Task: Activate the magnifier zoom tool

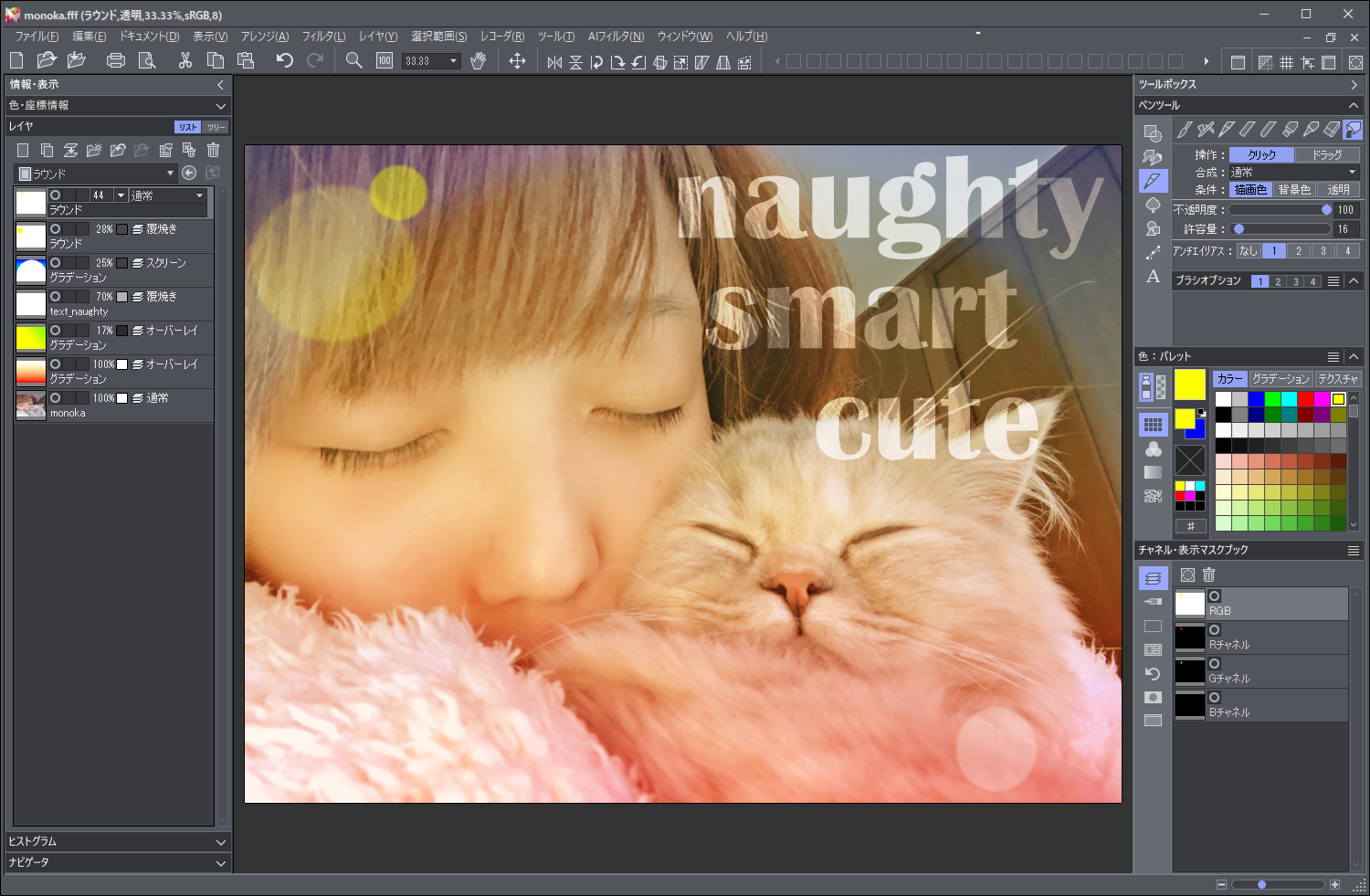Action: point(353,60)
